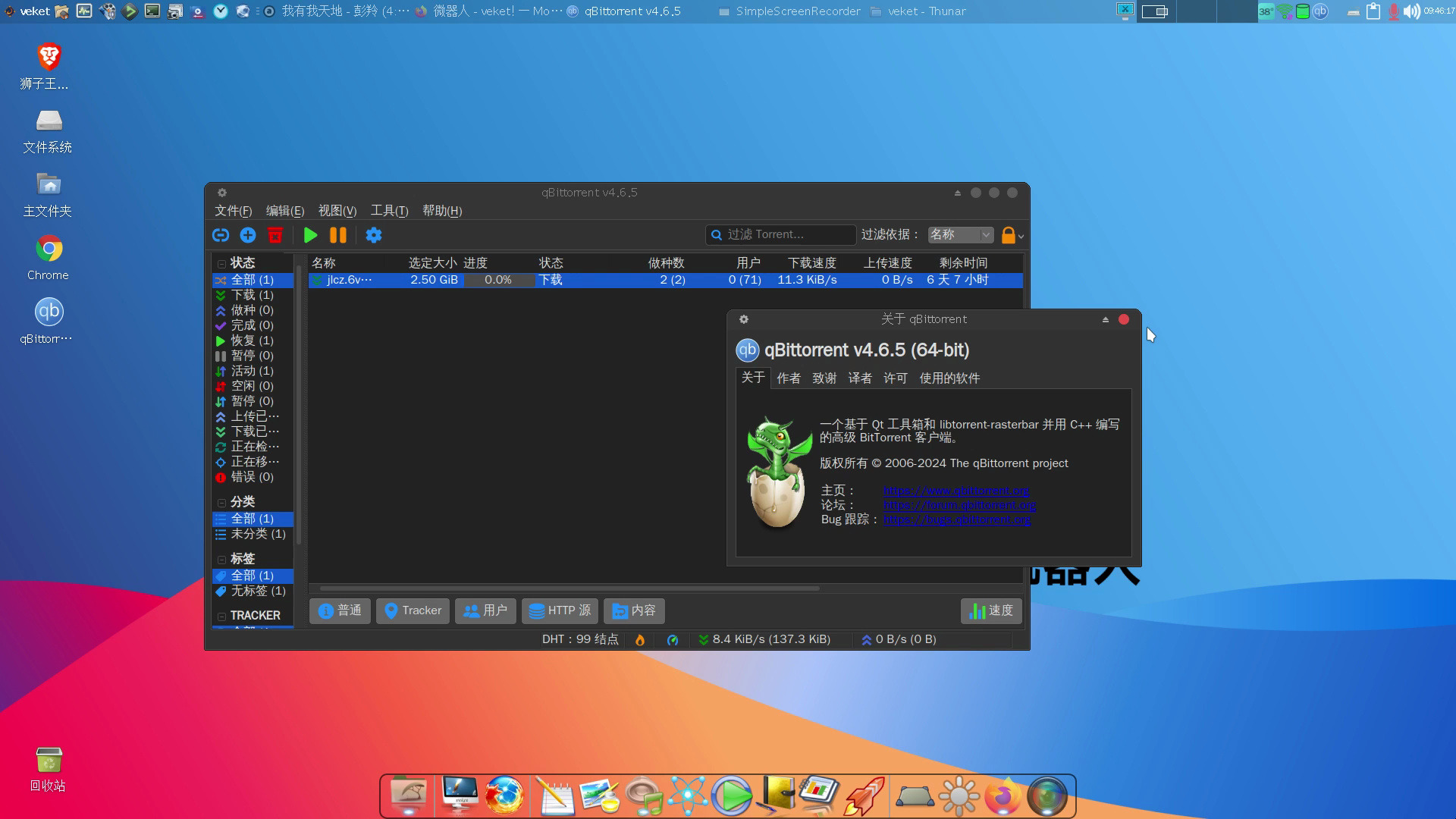
Task: Open the HTTP 源 panel
Action: click(x=560, y=610)
